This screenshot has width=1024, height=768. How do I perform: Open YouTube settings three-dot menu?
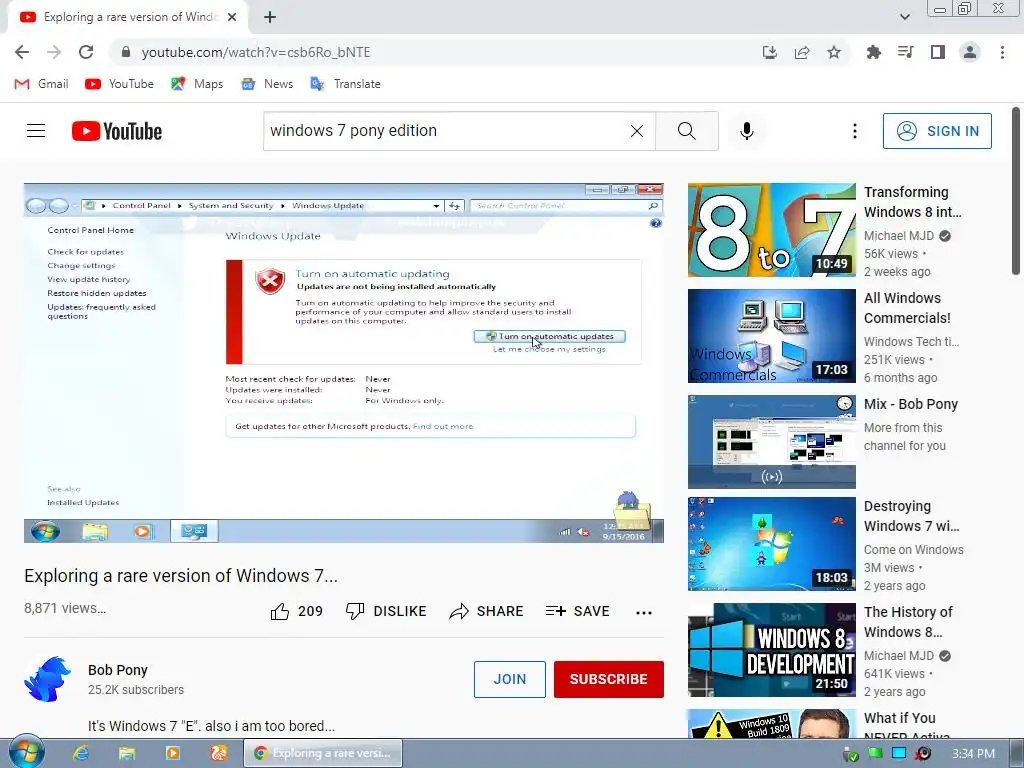(854, 131)
